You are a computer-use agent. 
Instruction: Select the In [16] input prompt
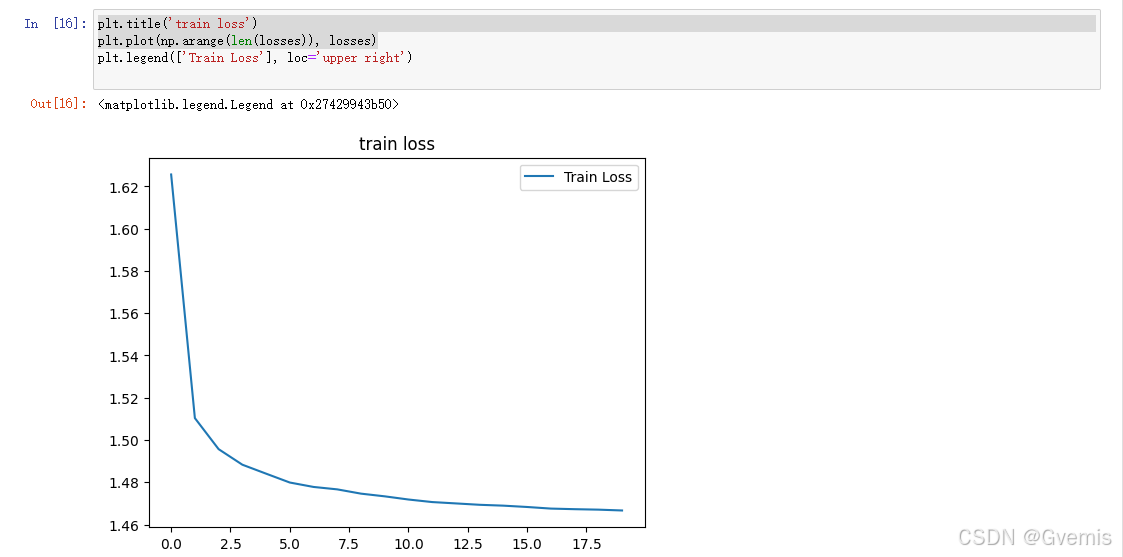tap(55, 24)
